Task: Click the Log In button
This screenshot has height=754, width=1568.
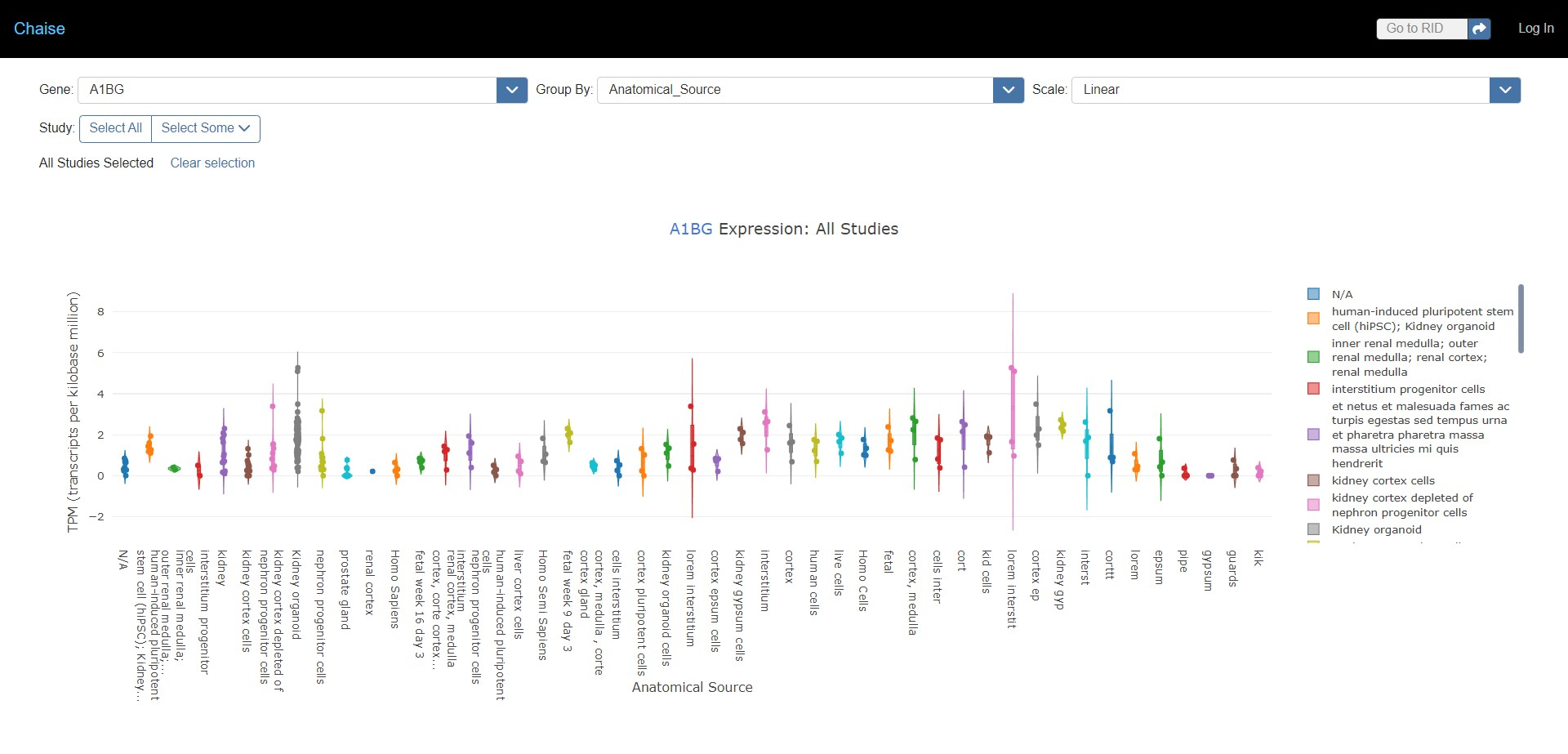Action: 1535,28
